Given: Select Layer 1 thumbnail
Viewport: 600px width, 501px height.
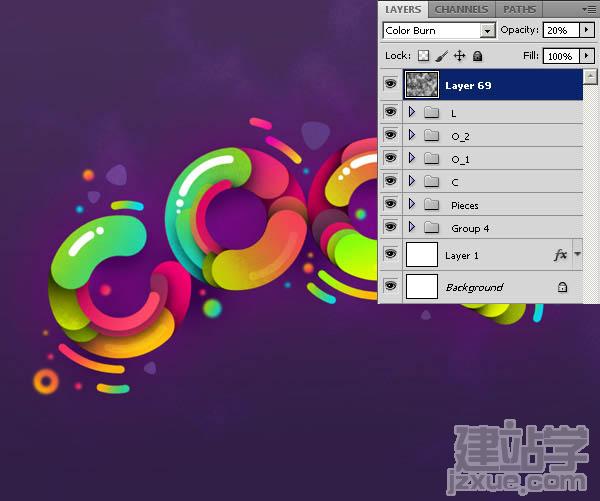Looking at the screenshot, I should click(x=422, y=254).
